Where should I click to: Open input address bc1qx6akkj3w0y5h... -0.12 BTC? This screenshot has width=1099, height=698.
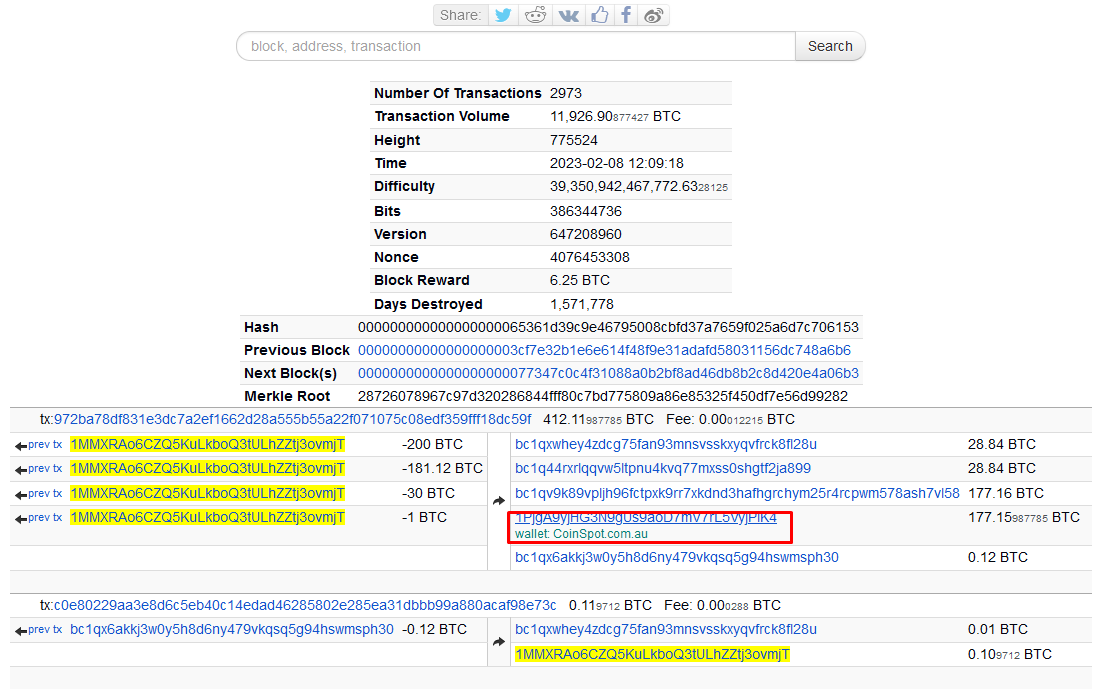pyautogui.click(x=232, y=630)
